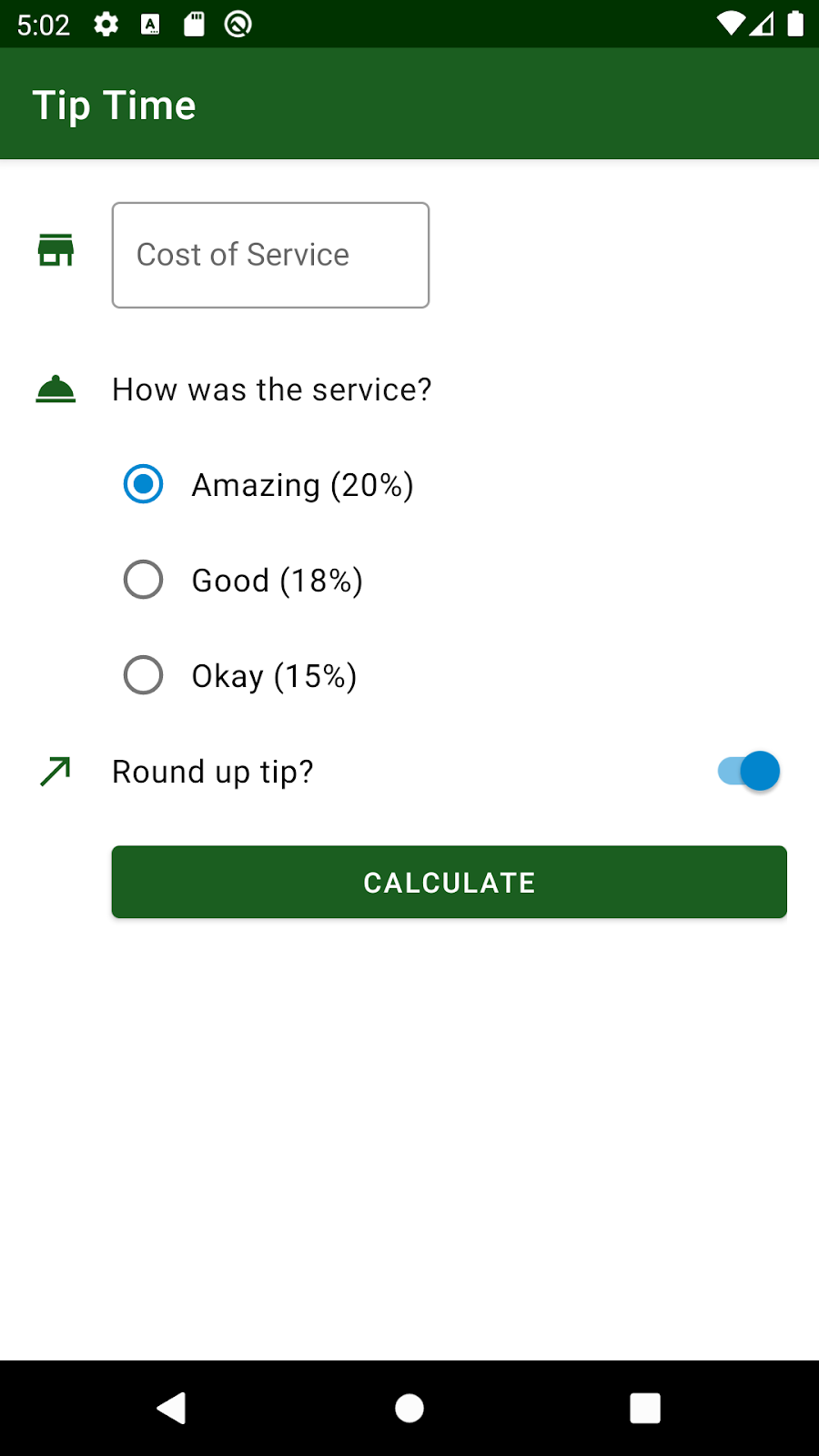
Task: Open recent apps with the square button
Action: (645, 1408)
